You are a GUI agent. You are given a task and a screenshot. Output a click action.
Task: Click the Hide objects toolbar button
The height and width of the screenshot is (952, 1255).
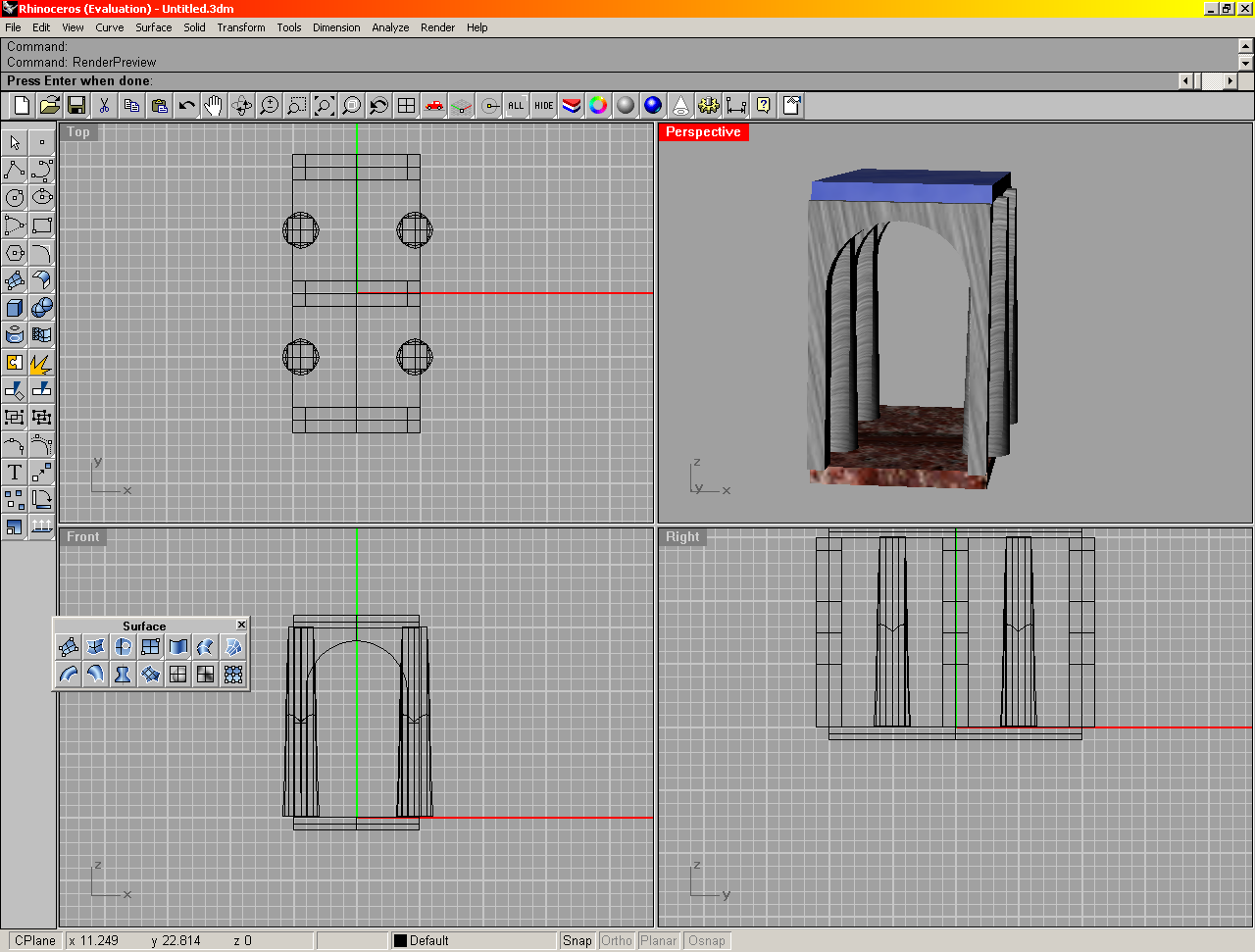tap(544, 106)
